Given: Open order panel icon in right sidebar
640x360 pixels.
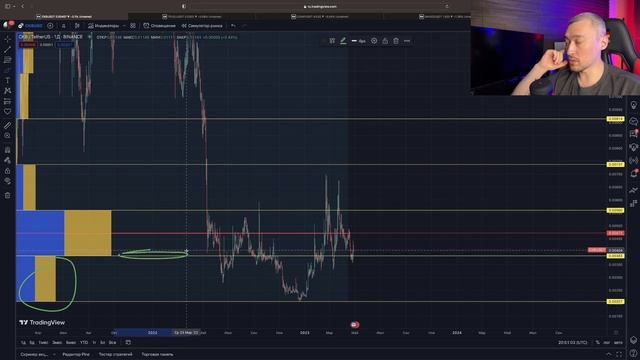Looking at the screenshot, I should (633, 190).
